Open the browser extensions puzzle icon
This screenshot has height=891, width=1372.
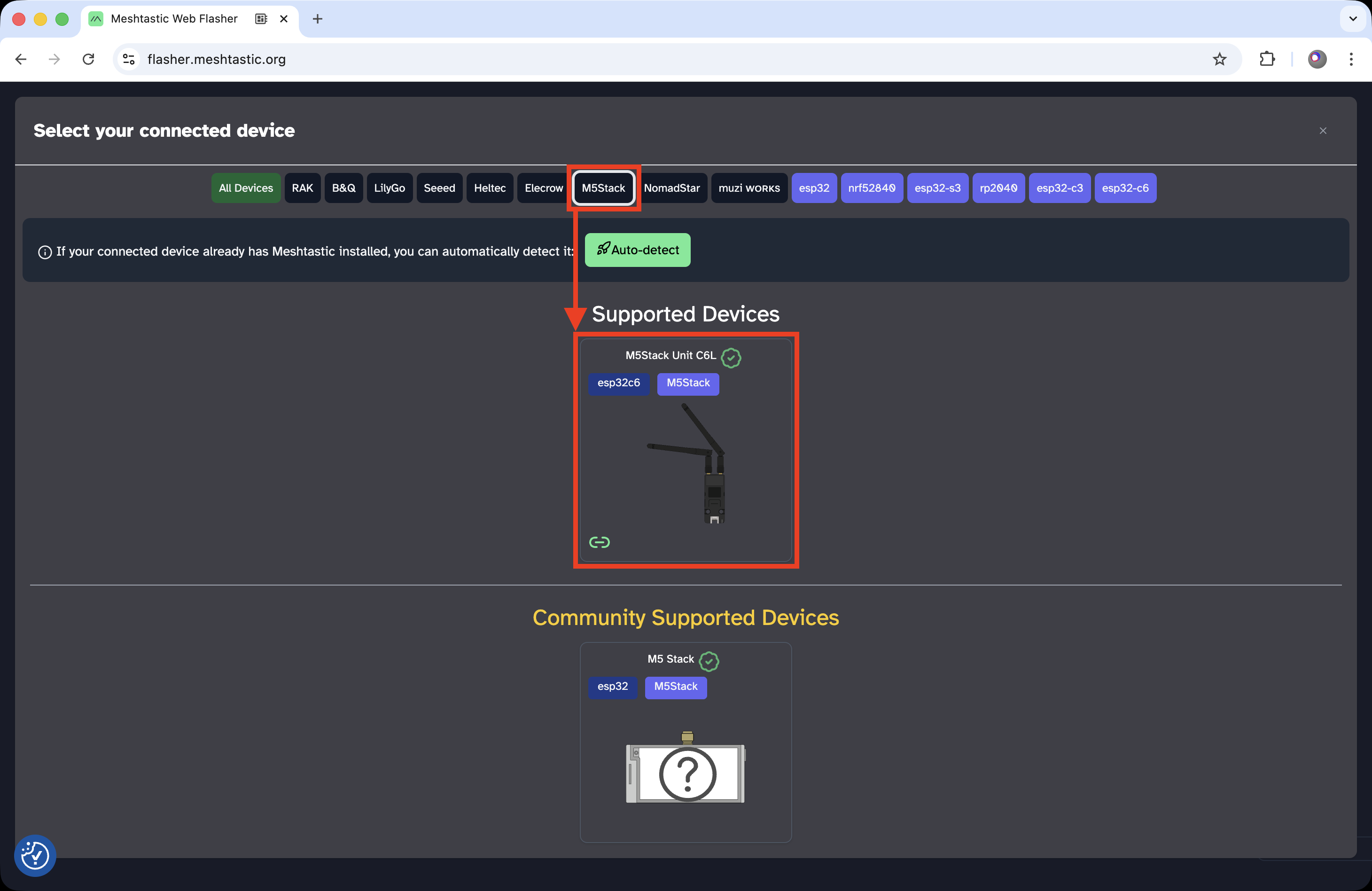(x=1266, y=59)
